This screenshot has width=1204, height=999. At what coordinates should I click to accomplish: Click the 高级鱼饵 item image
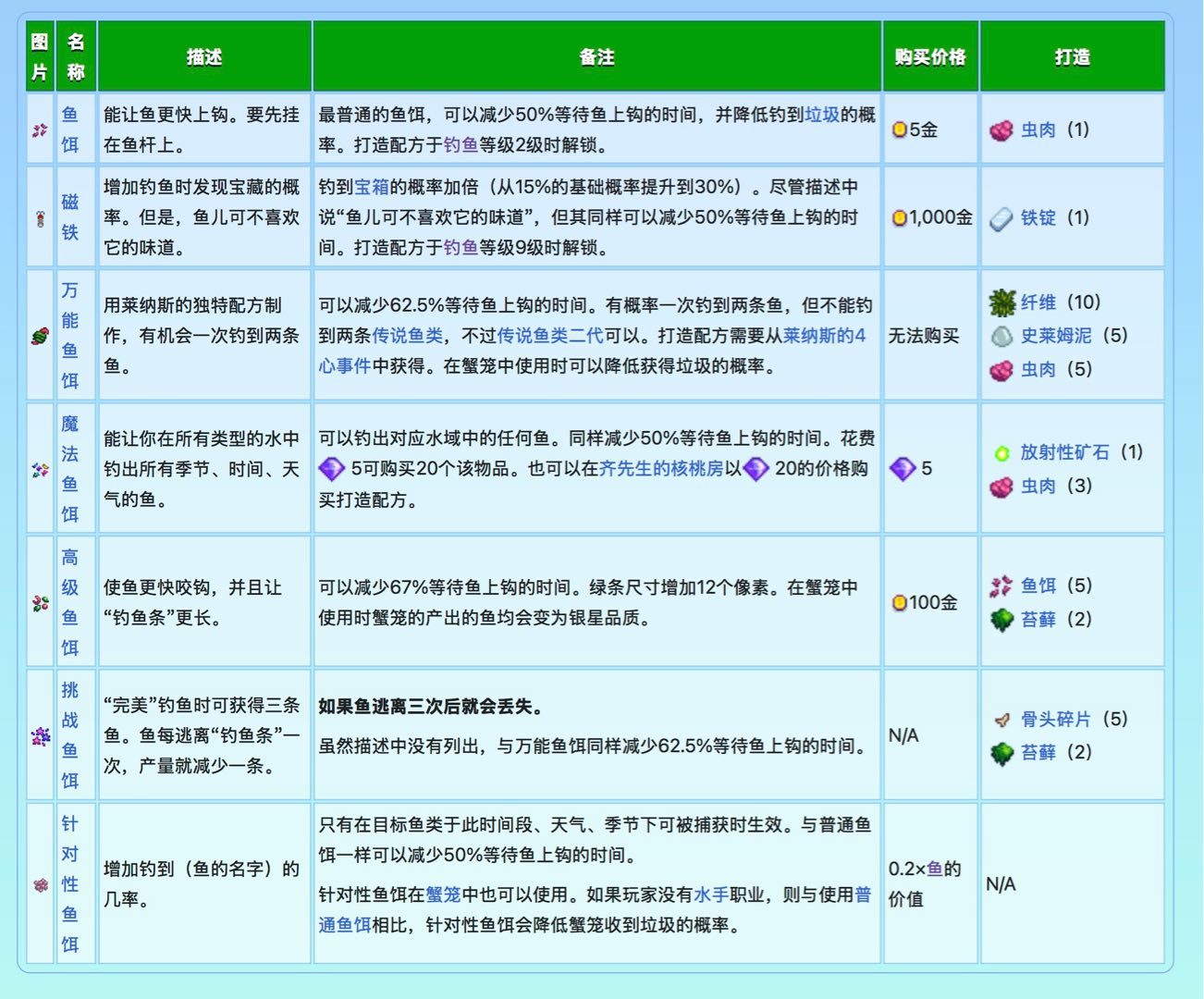point(40,603)
